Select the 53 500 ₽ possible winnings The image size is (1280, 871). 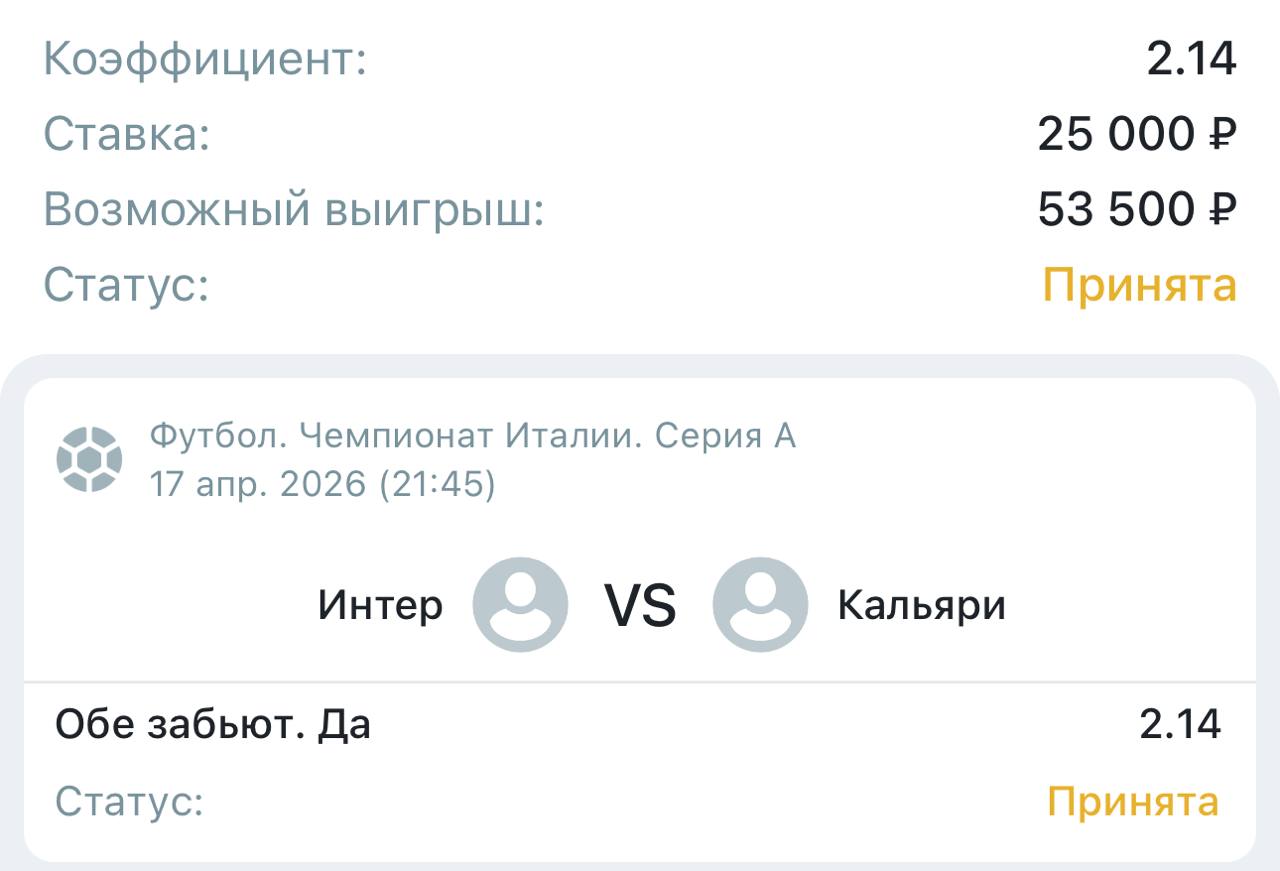point(1137,209)
